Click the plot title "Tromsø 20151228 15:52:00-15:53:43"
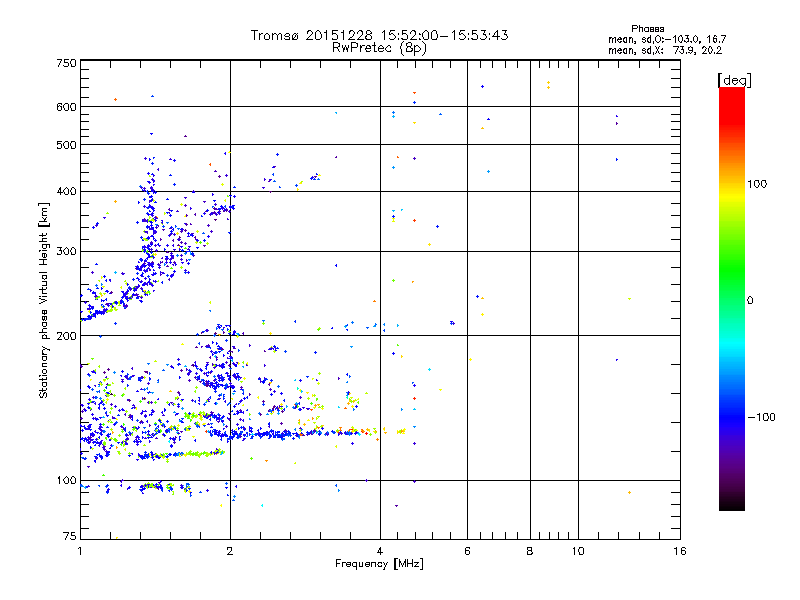 379,35
